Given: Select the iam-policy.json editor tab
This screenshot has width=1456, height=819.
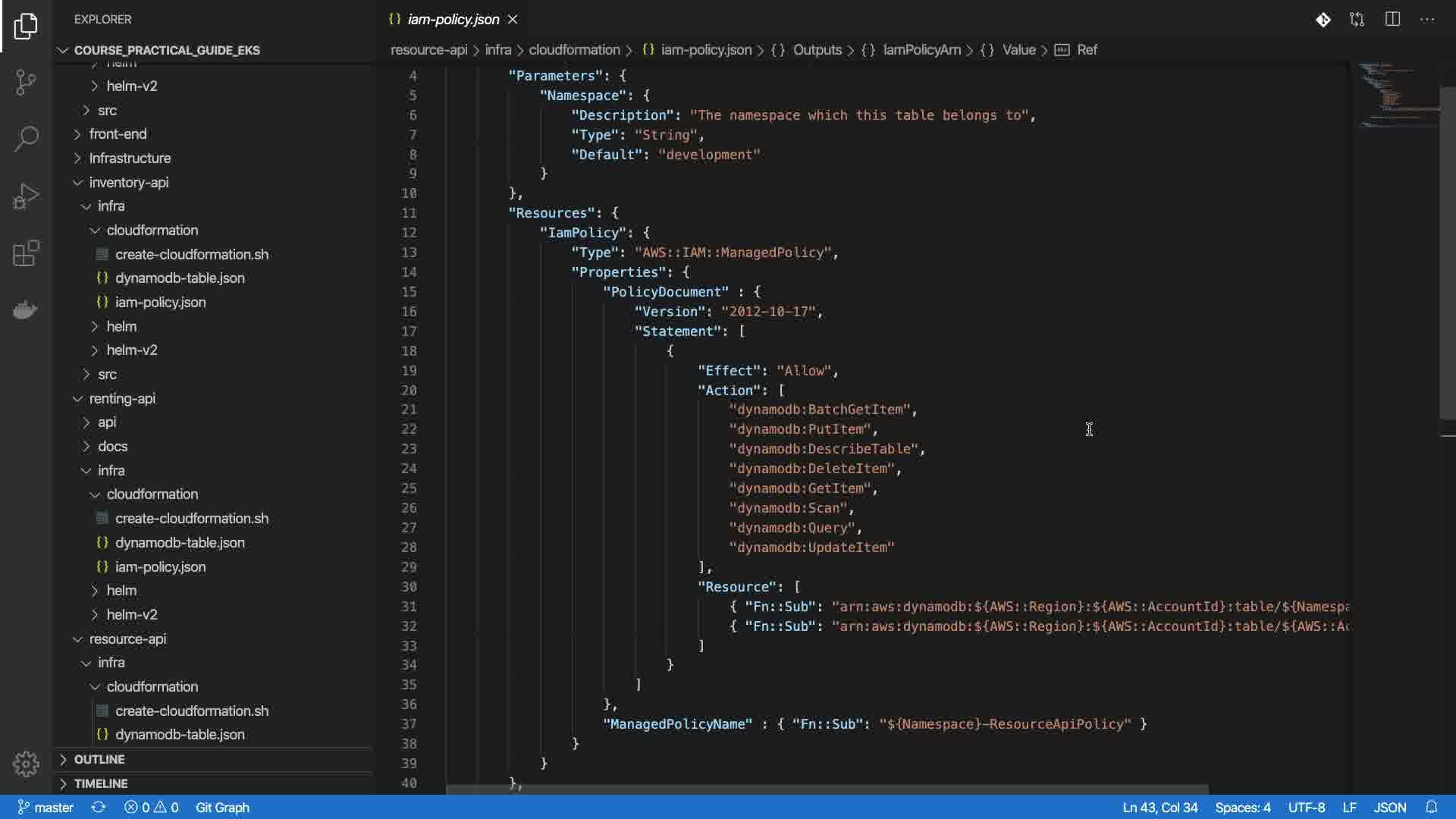Looking at the screenshot, I should pos(453,20).
